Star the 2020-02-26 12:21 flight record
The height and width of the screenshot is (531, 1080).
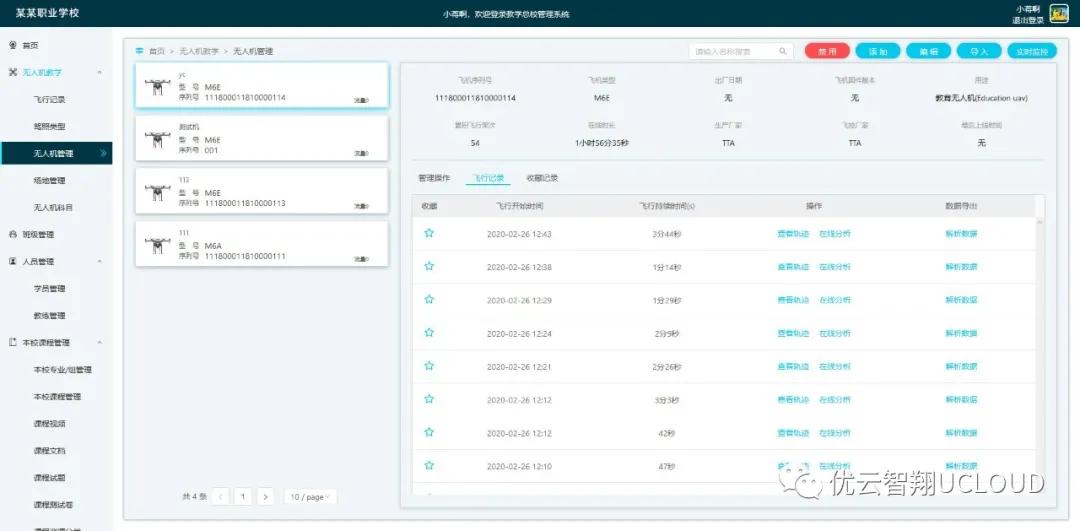pyautogui.click(x=429, y=366)
